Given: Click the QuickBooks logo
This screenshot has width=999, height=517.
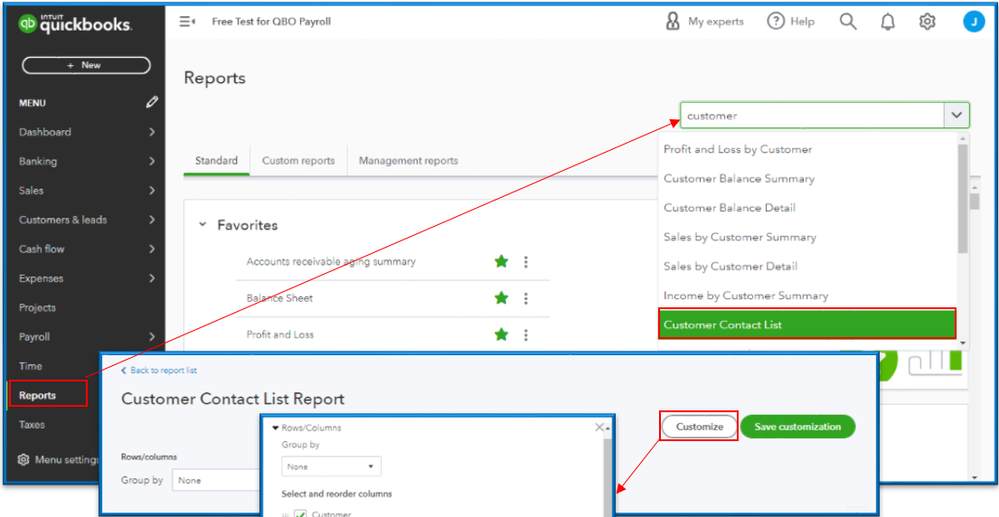Looking at the screenshot, I should coord(75,24).
